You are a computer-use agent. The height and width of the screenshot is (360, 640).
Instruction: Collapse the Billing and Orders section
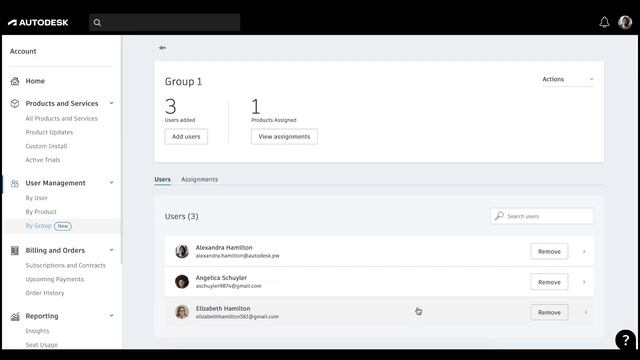tap(111, 250)
